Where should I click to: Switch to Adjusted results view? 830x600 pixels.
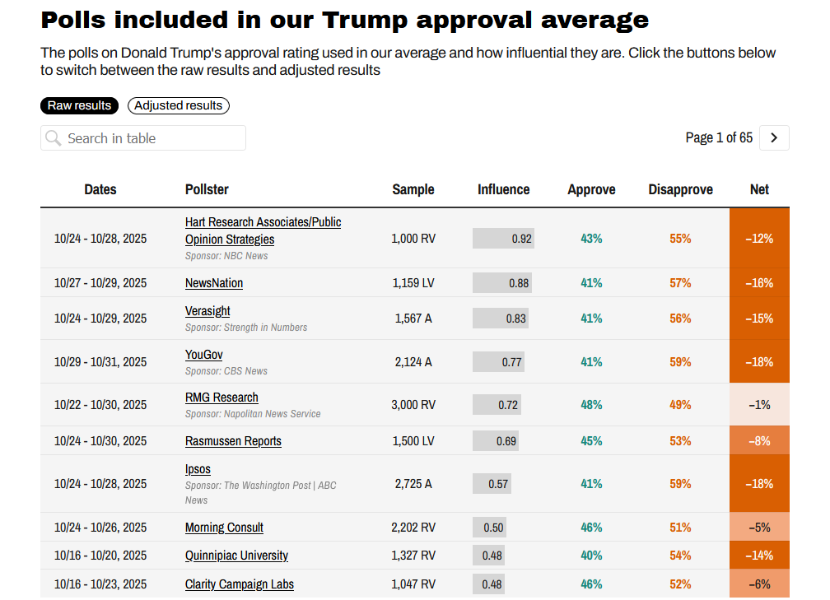click(x=178, y=106)
